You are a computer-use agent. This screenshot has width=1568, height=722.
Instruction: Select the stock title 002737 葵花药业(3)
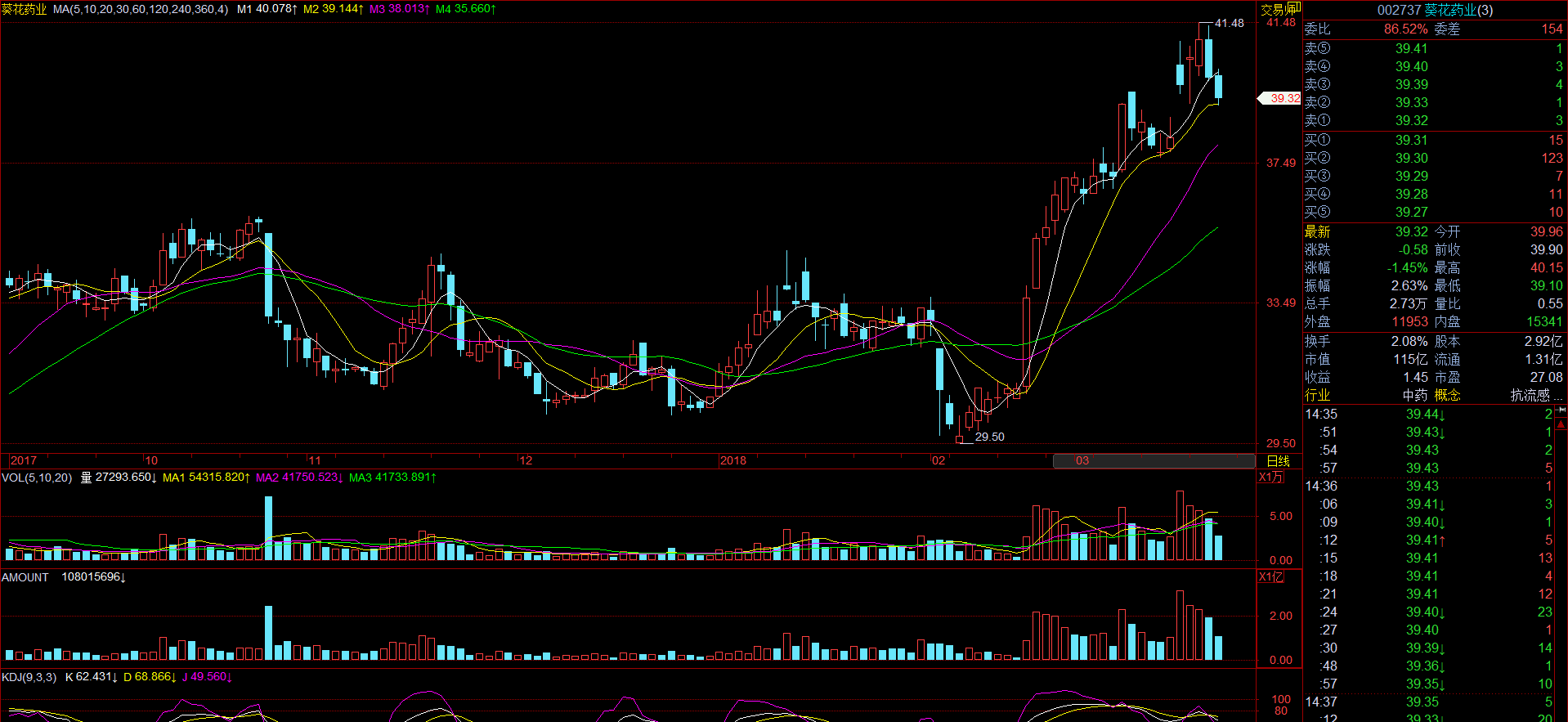coord(1435,10)
